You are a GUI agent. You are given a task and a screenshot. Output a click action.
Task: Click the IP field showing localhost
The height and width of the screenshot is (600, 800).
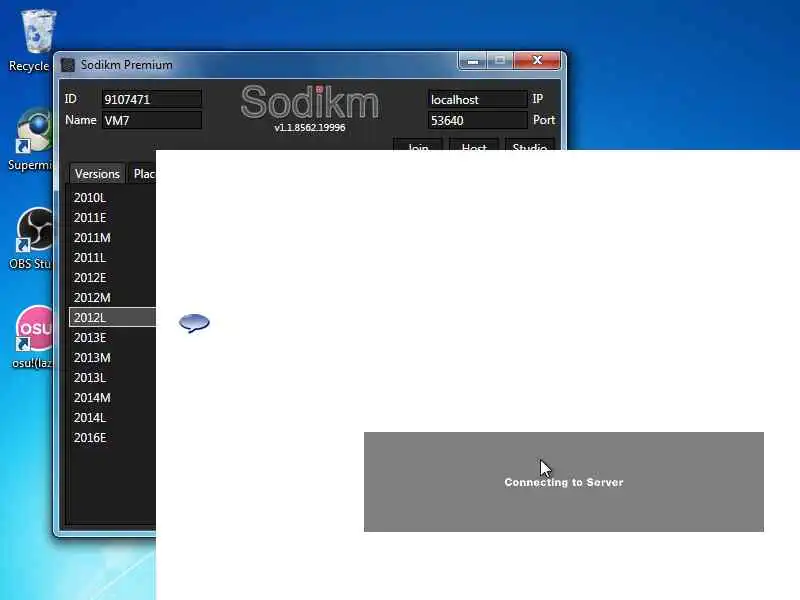coord(477,99)
